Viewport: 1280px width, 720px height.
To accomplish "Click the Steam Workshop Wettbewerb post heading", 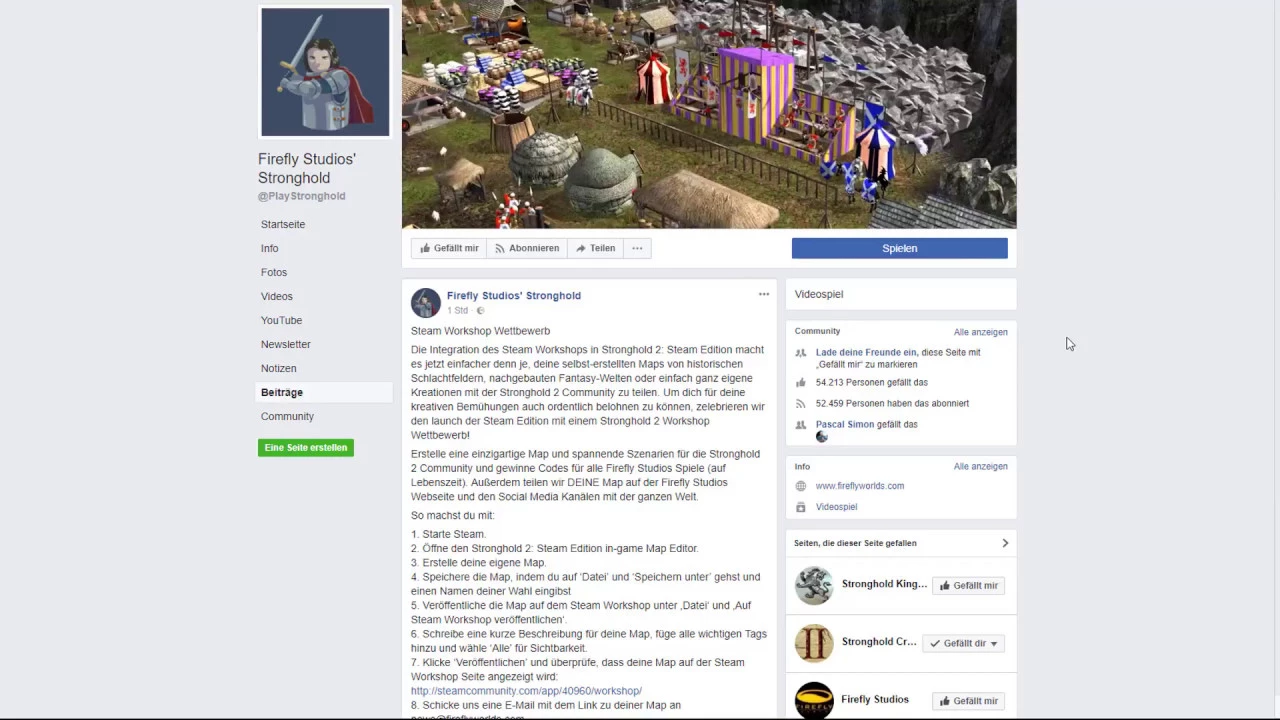I will (x=480, y=331).
